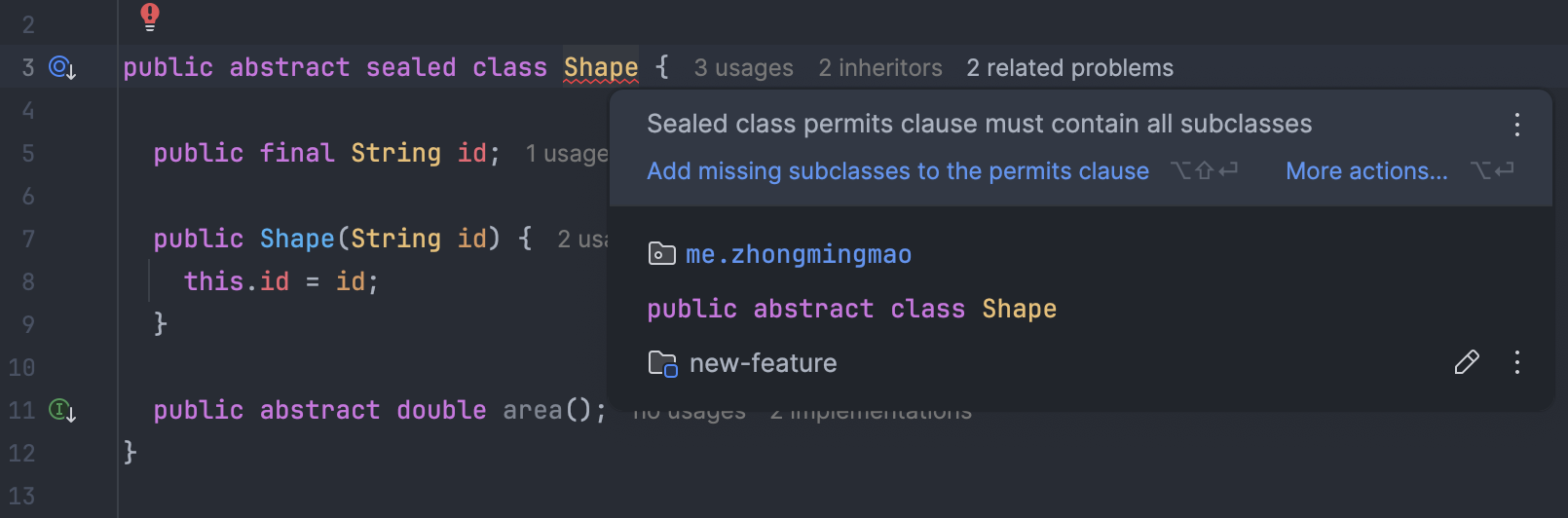Open the me.zhongmingmao package link
Screen dimensions: 1568x518
799,255
